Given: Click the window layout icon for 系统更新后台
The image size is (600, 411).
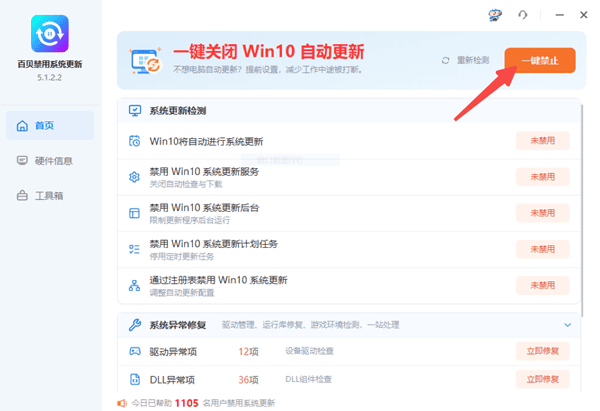Looking at the screenshot, I should 134,213.
